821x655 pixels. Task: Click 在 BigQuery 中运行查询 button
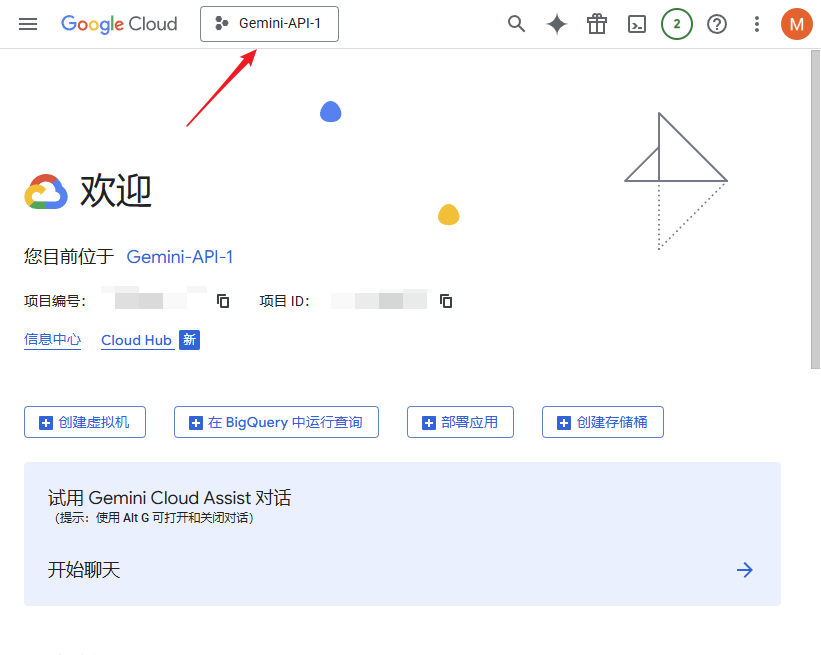tap(276, 422)
